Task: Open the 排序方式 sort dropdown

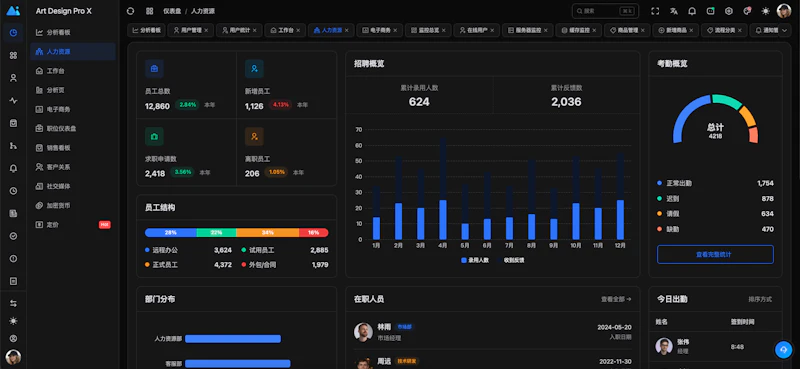Action: (x=760, y=299)
